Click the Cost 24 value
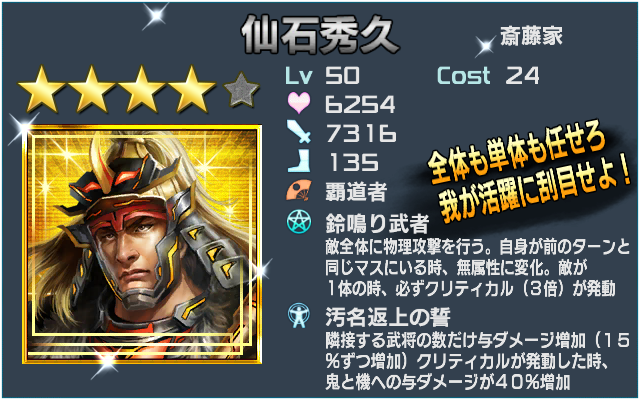640x400 pixels. tap(488, 76)
